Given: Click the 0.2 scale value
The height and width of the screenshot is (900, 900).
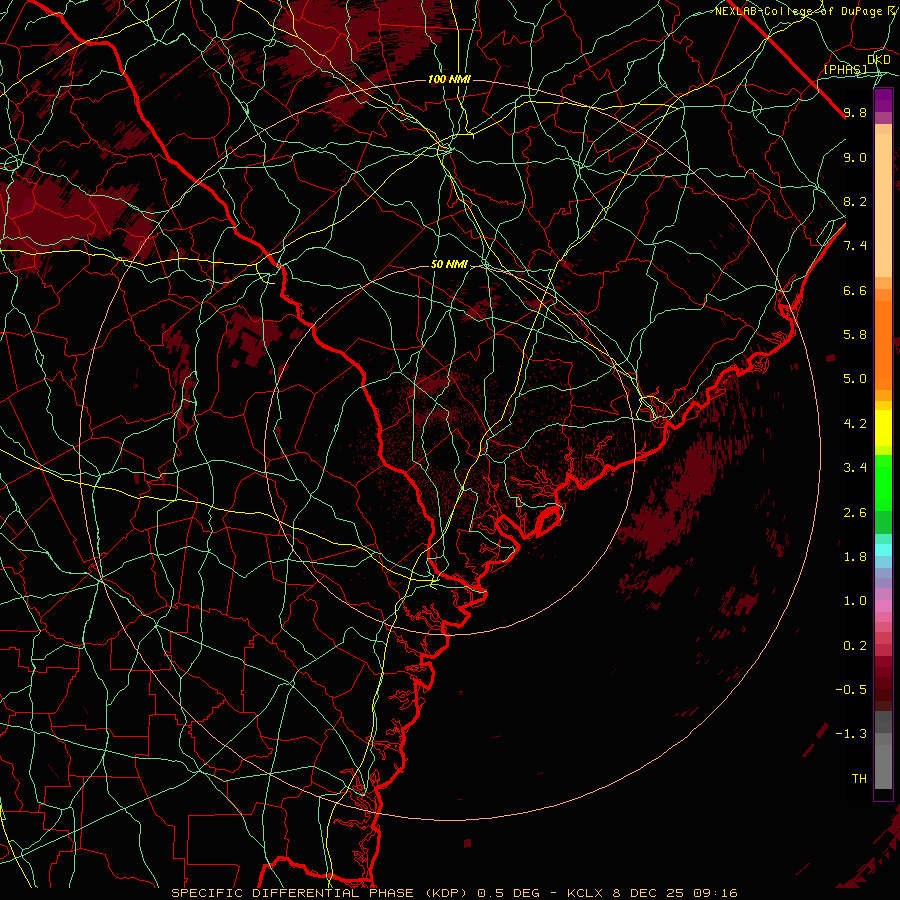Looking at the screenshot, I should (x=855, y=646).
